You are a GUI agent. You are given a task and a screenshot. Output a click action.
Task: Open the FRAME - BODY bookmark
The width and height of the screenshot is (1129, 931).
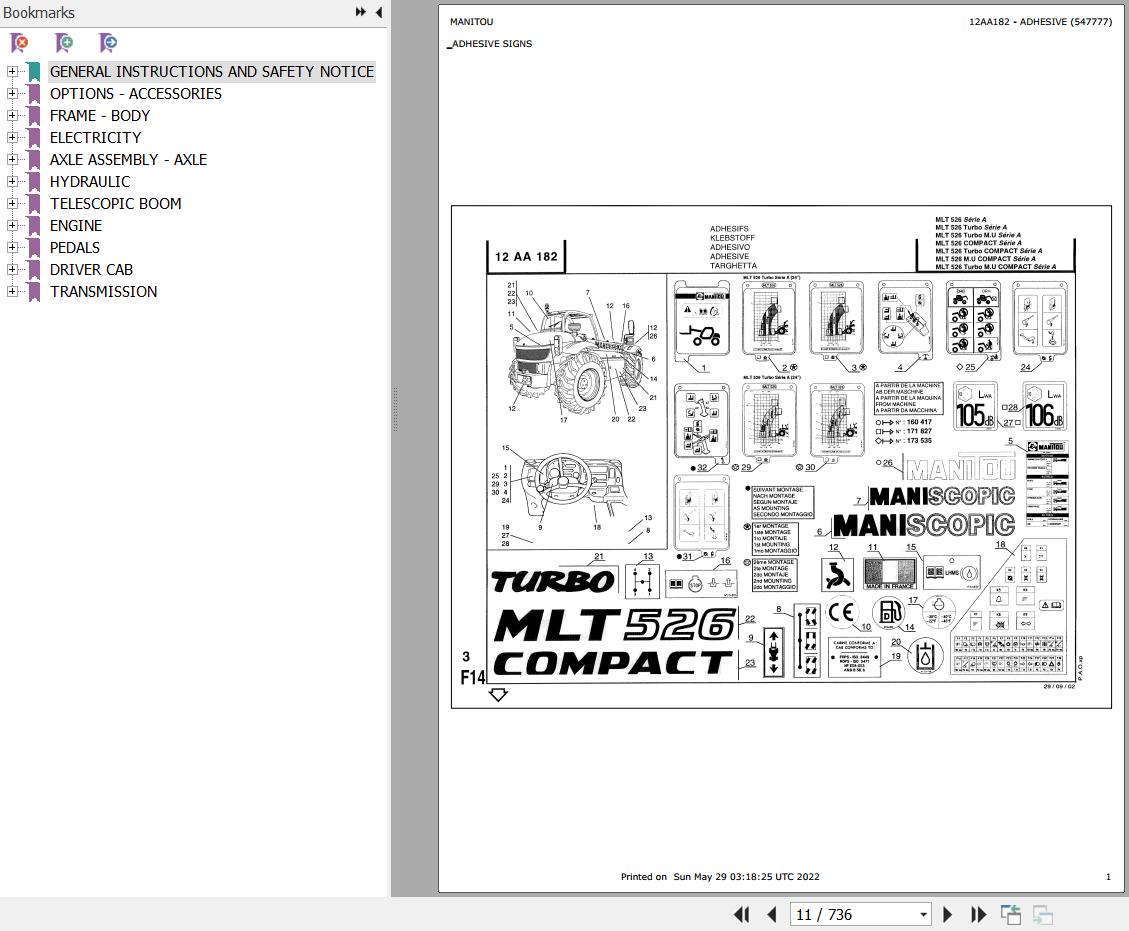coord(100,115)
